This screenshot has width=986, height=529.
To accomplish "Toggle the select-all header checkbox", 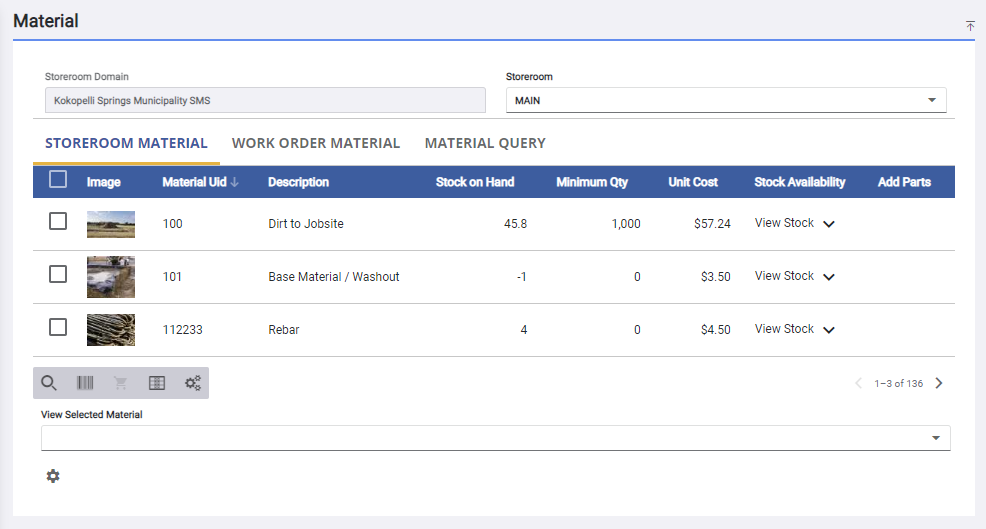I will click(x=58, y=180).
